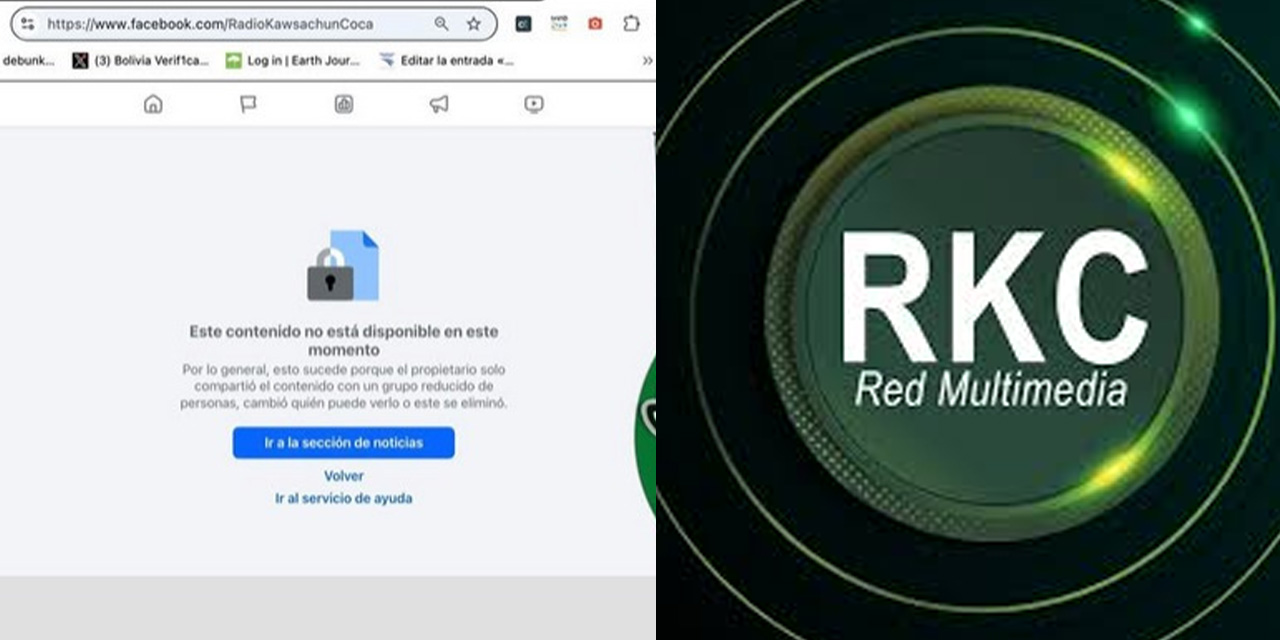Click the 'Ir a la sección de noticias' button
Viewport: 1280px width, 640px height.
pyautogui.click(x=344, y=443)
